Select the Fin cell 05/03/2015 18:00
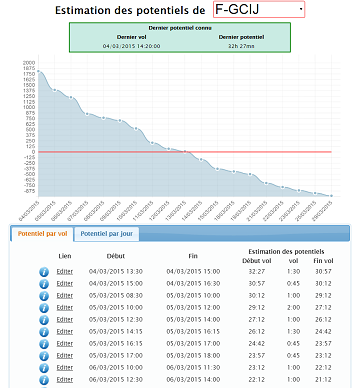 pyautogui.click(x=193, y=356)
